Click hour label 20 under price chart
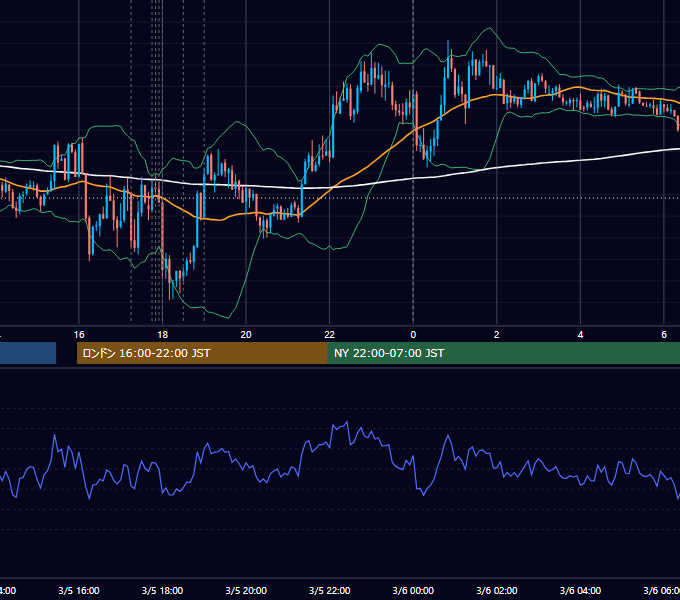 click(246, 335)
